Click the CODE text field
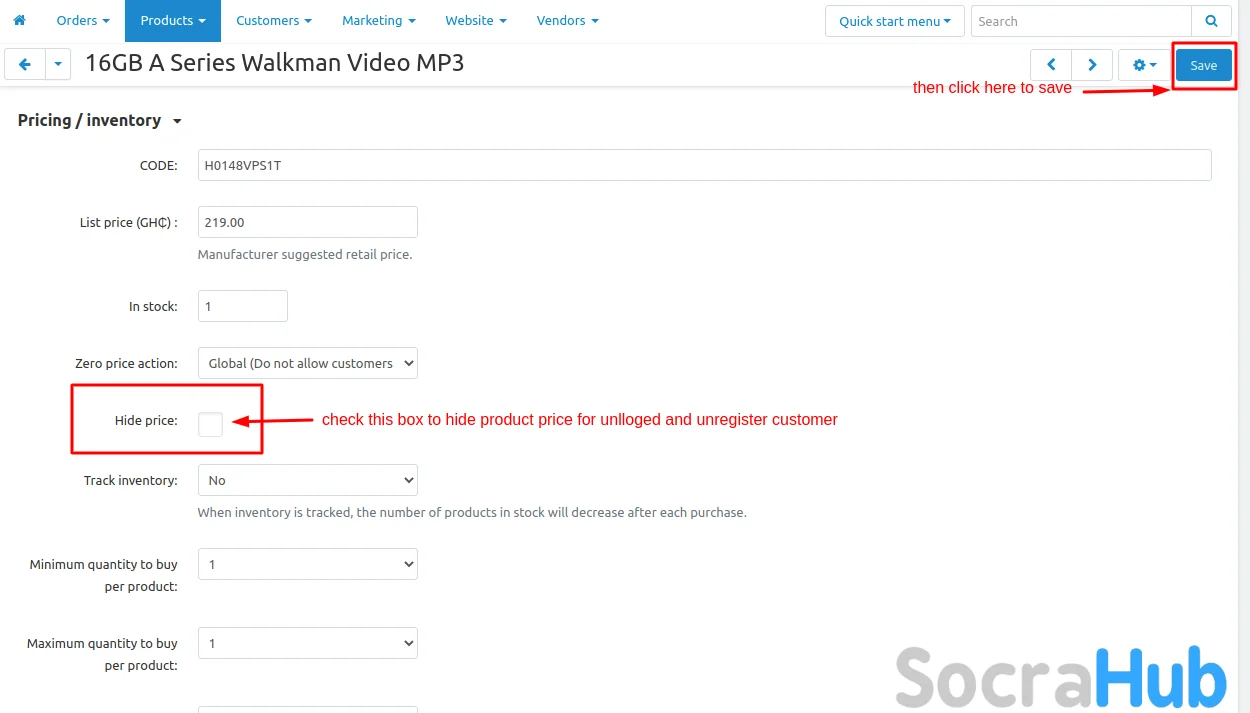The width and height of the screenshot is (1250, 713). 704,165
